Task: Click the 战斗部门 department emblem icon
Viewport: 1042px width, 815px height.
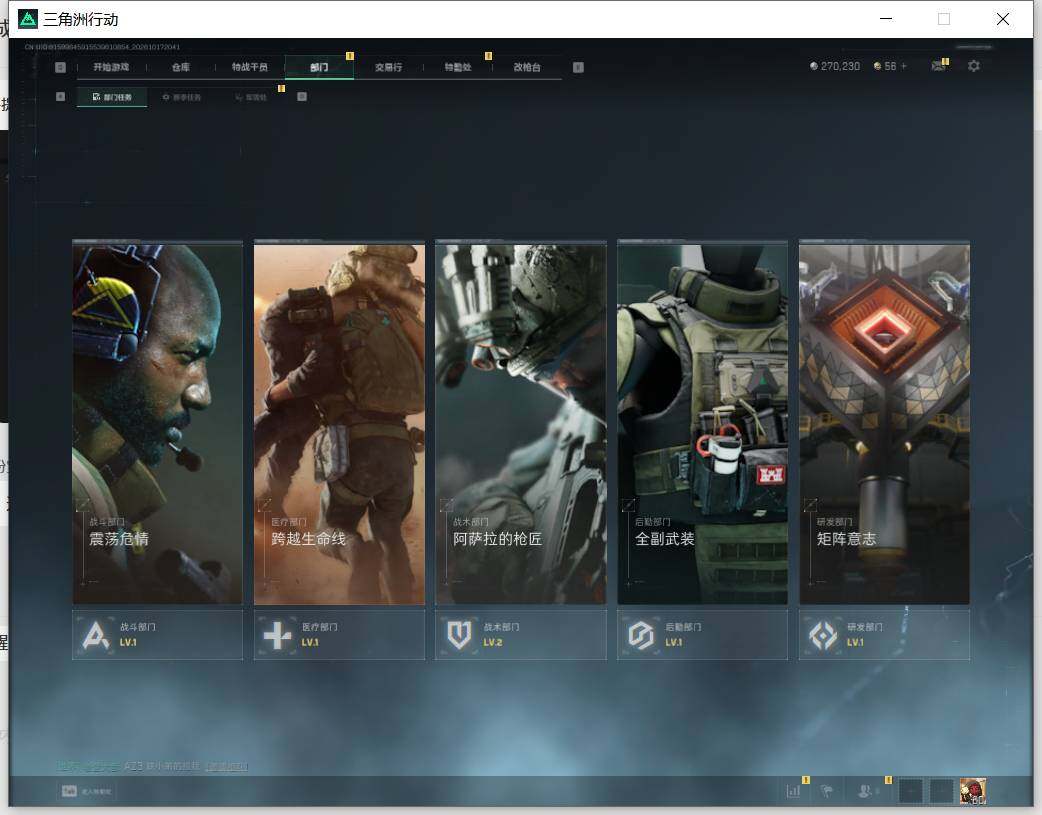Action: tap(96, 635)
